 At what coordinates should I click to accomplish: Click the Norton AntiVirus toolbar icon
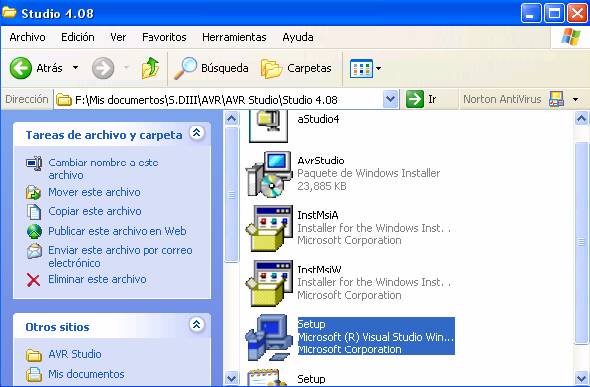pos(557,99)
